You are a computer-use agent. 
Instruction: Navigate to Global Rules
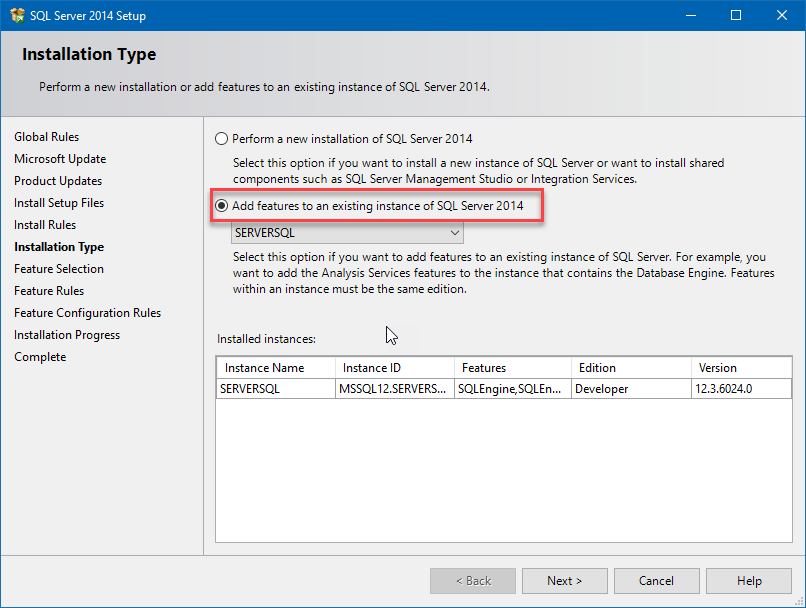click(45, 136)
